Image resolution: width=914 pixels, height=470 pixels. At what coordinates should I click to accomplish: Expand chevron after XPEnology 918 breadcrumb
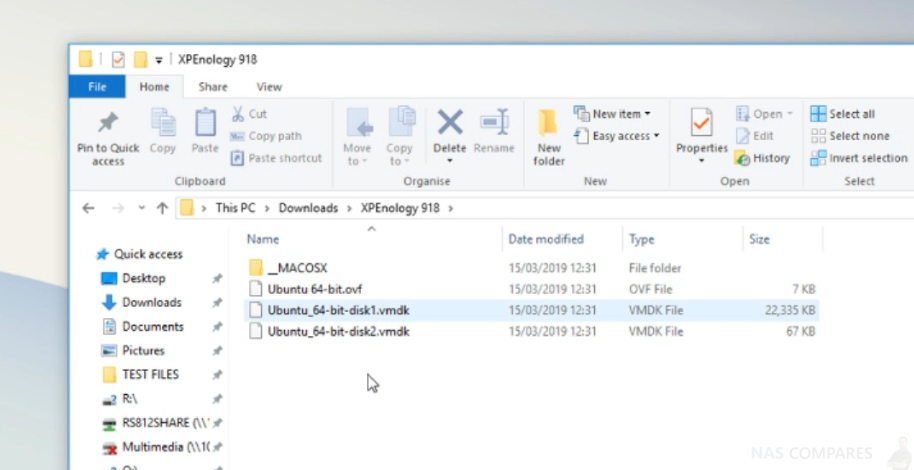[451, 208]
